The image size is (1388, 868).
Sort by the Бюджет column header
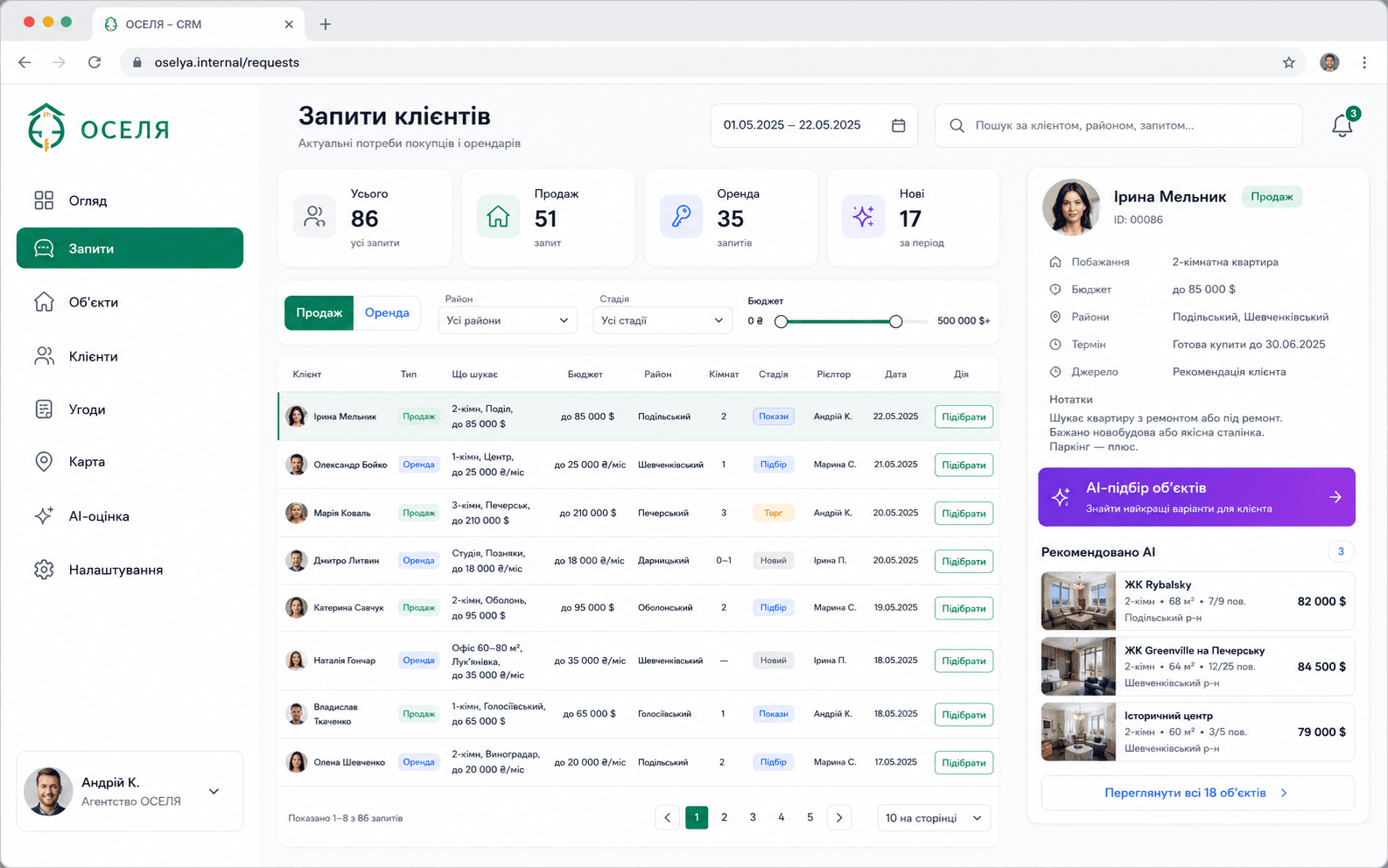coord(585,374)
